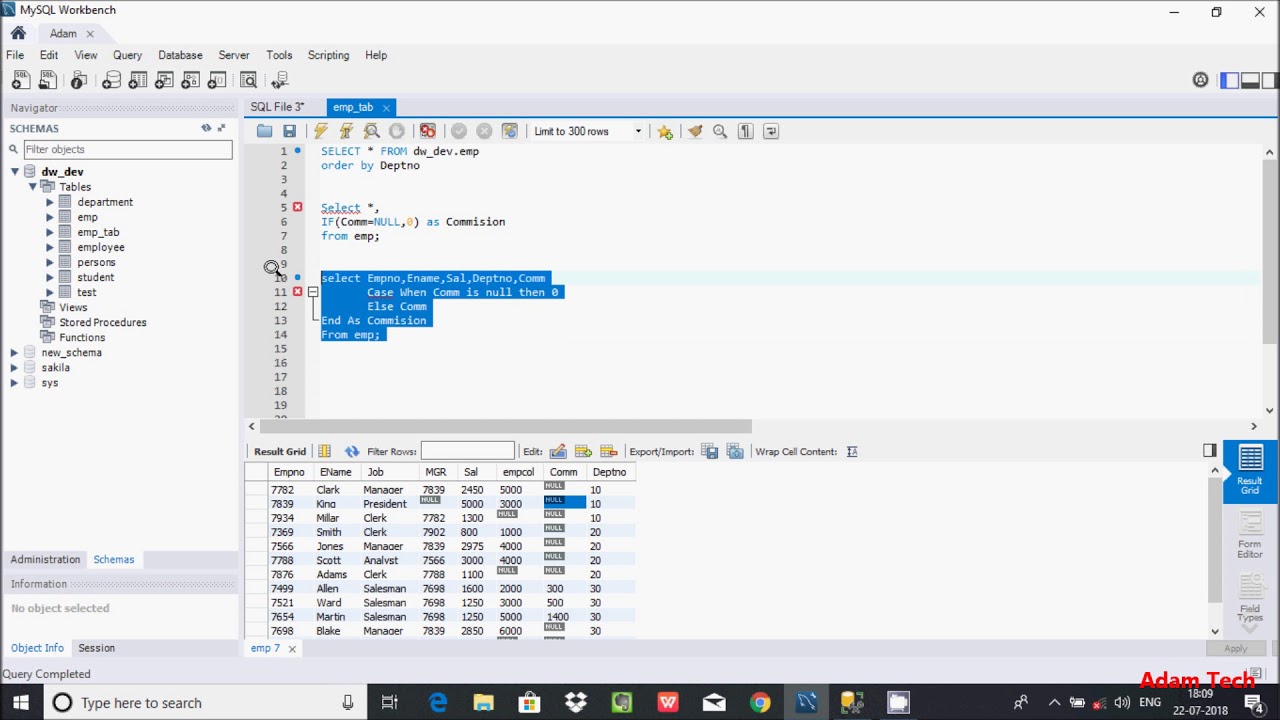Run EXPLAIN on the statement under cursor
Screen dimensions: 1280x720
[371, 131]
